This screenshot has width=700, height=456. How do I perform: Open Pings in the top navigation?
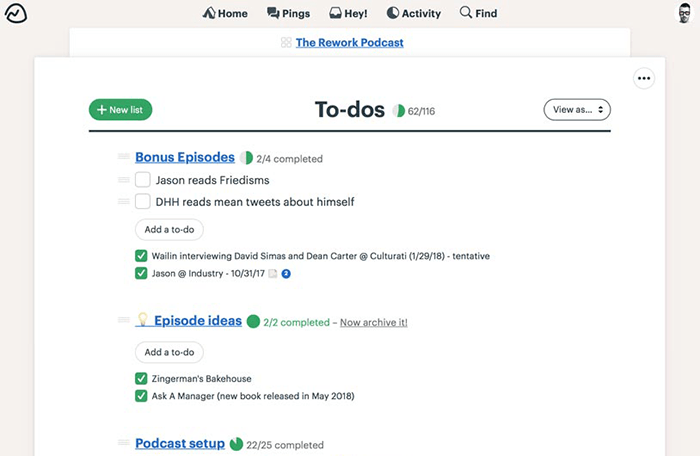[x=288, y=14]
